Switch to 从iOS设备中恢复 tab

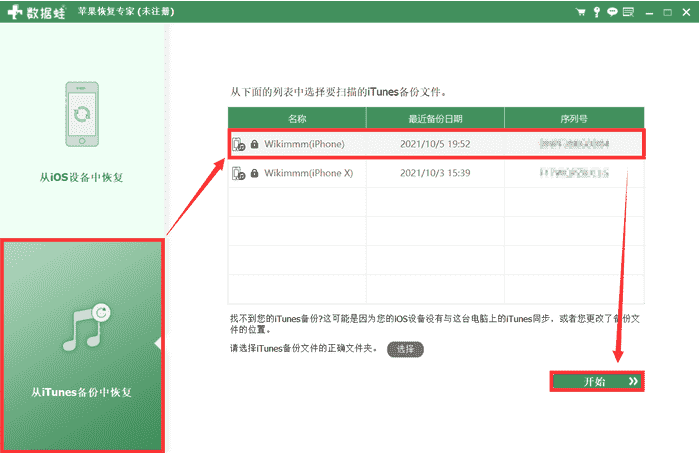[x=82, y=131]
